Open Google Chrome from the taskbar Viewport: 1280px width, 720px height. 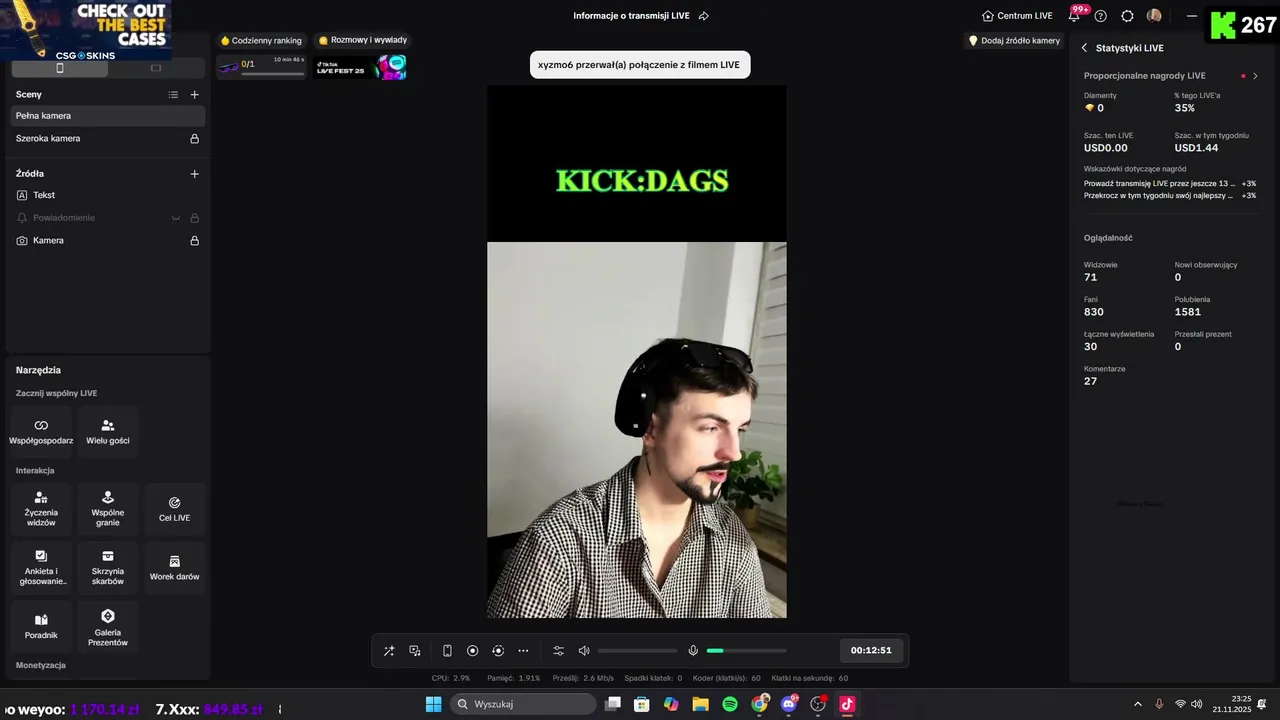[760, 704]
